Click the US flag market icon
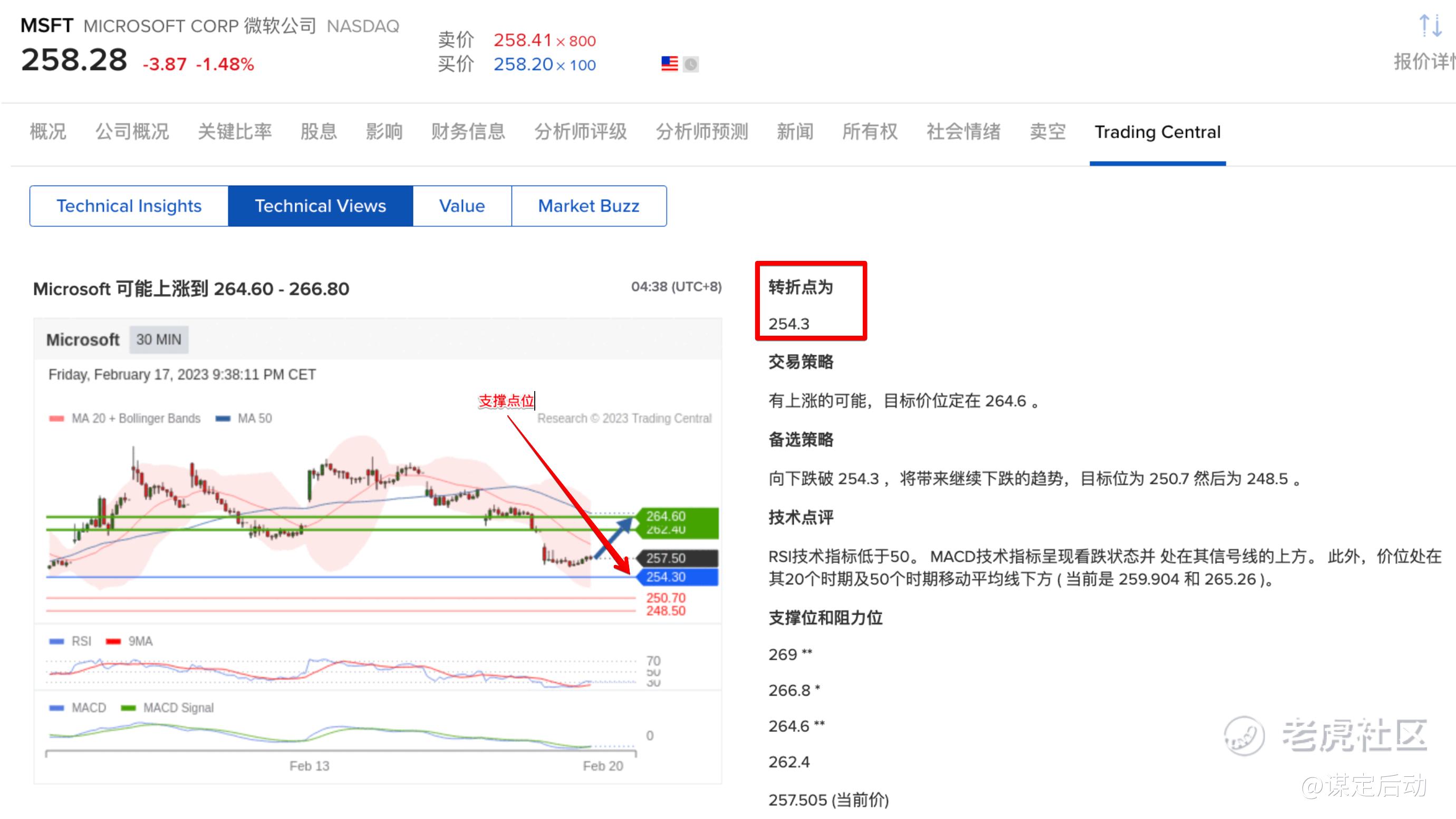The image size is (1456, 819). [669, 64]
